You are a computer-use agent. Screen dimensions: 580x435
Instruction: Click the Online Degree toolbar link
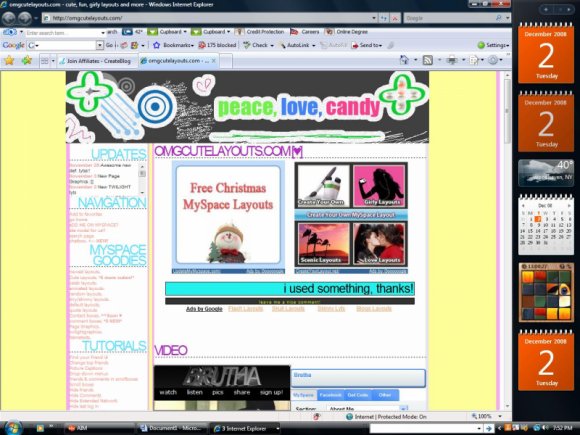[347, 32]
